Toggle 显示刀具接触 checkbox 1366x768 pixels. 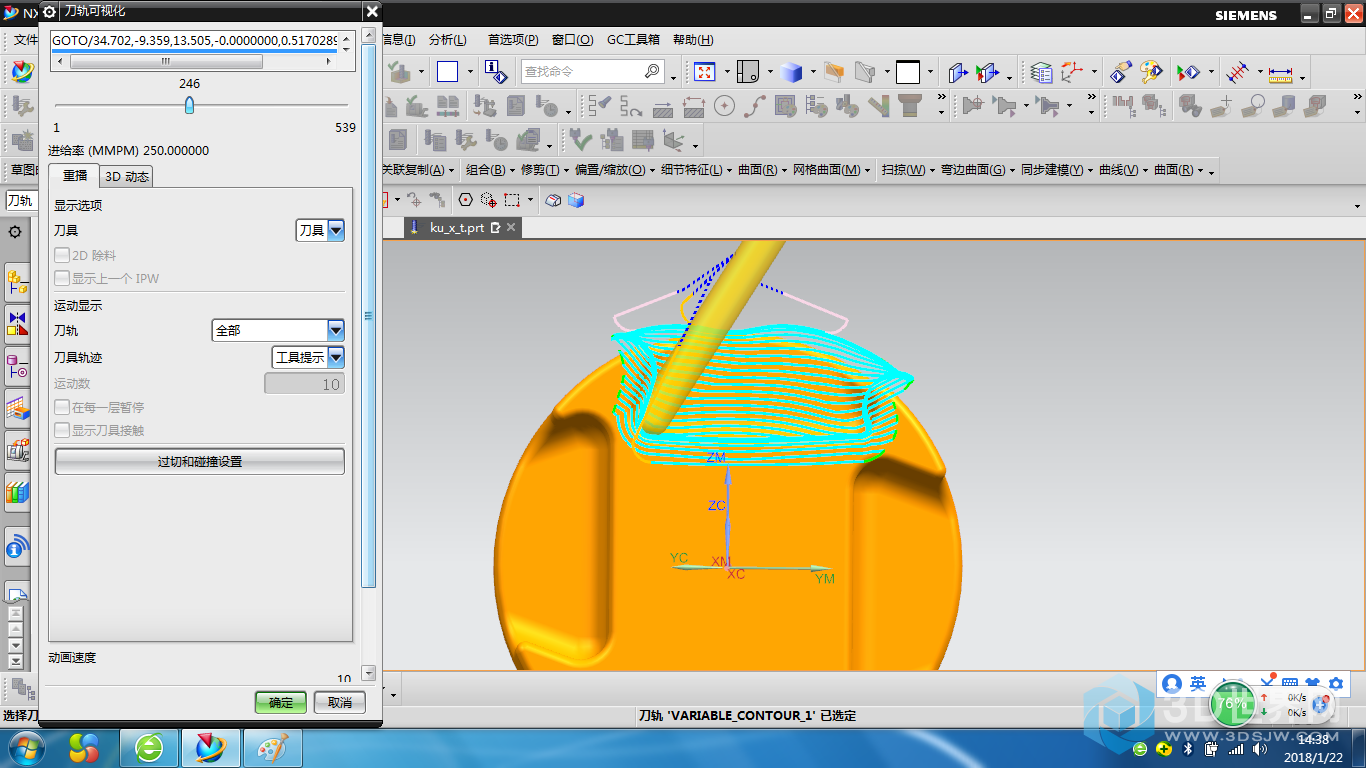(x=62, y=431)
